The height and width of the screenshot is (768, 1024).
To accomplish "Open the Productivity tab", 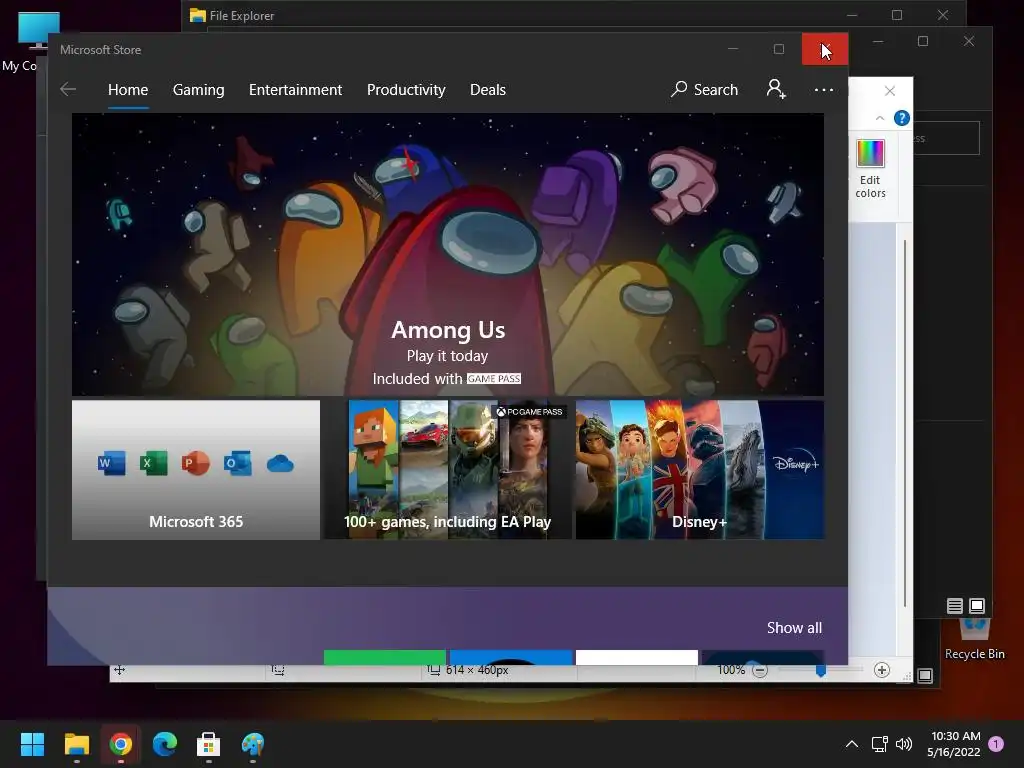I will coord(406,89).
